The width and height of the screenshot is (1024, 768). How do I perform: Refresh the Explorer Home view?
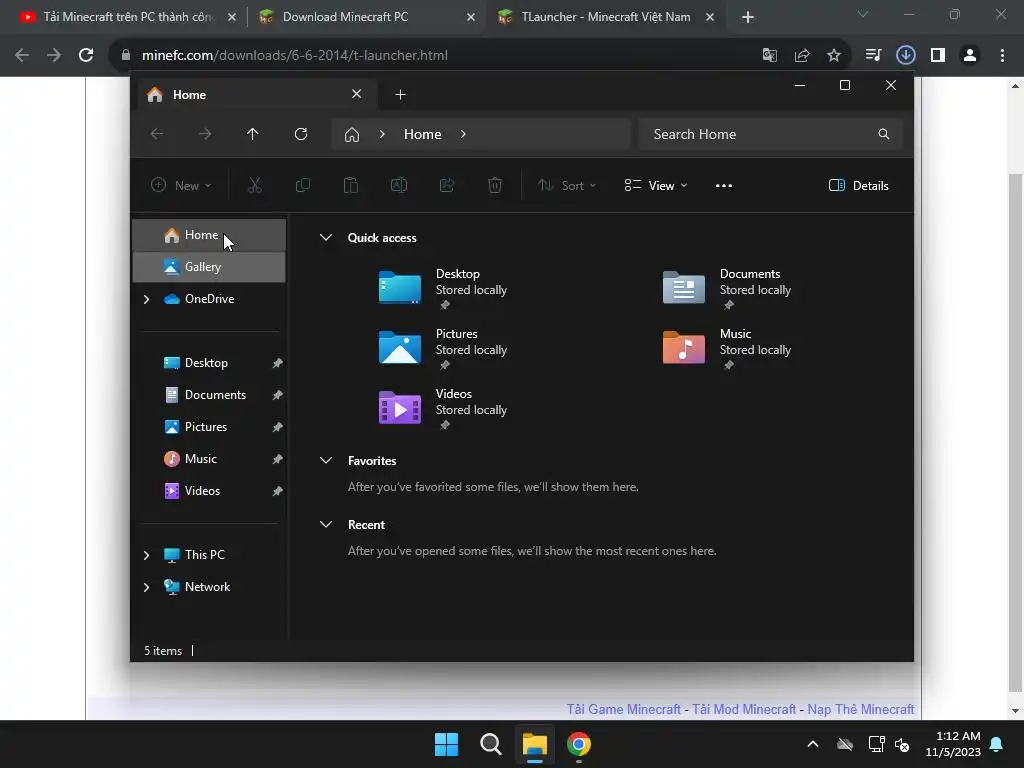point(301,134)
